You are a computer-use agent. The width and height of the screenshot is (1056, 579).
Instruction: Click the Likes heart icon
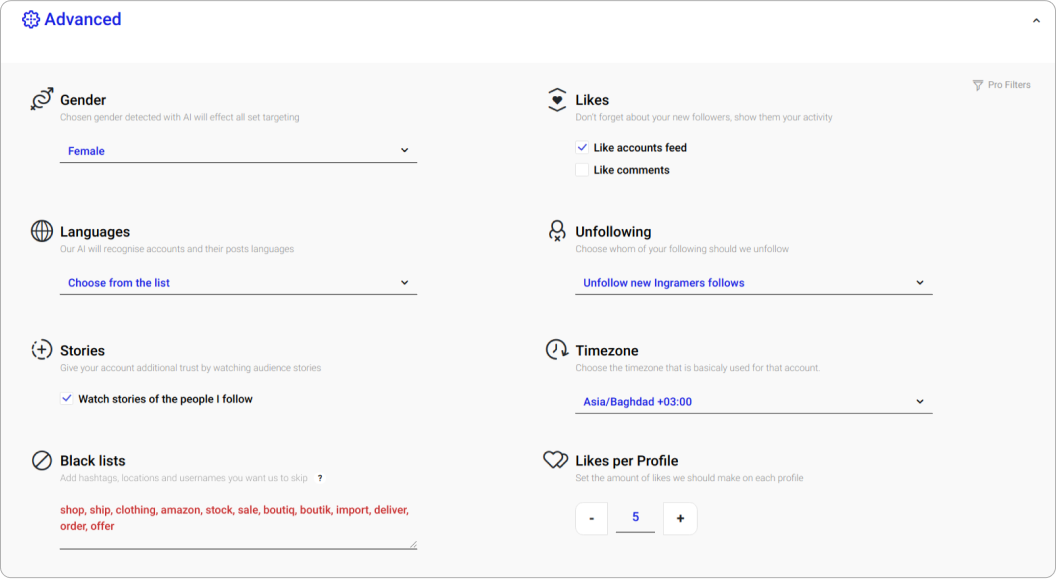coord(557,99)
